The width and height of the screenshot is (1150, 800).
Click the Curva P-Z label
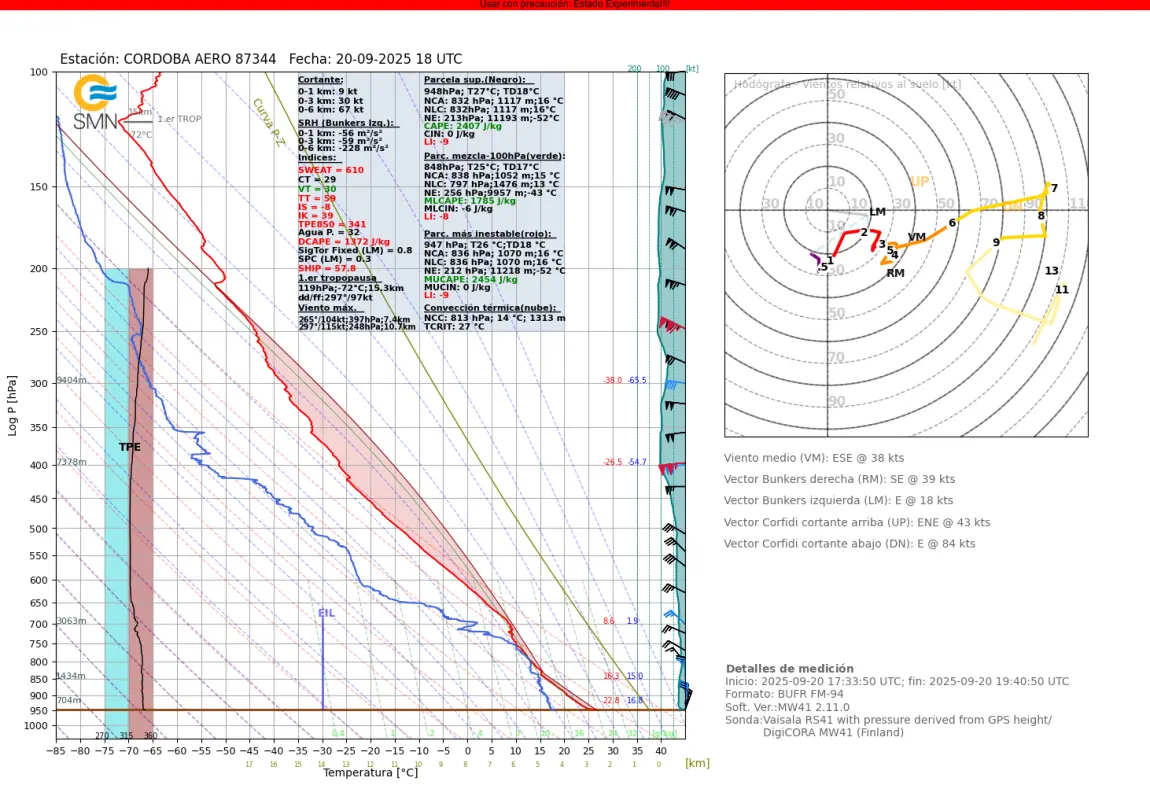coord(268,122)
